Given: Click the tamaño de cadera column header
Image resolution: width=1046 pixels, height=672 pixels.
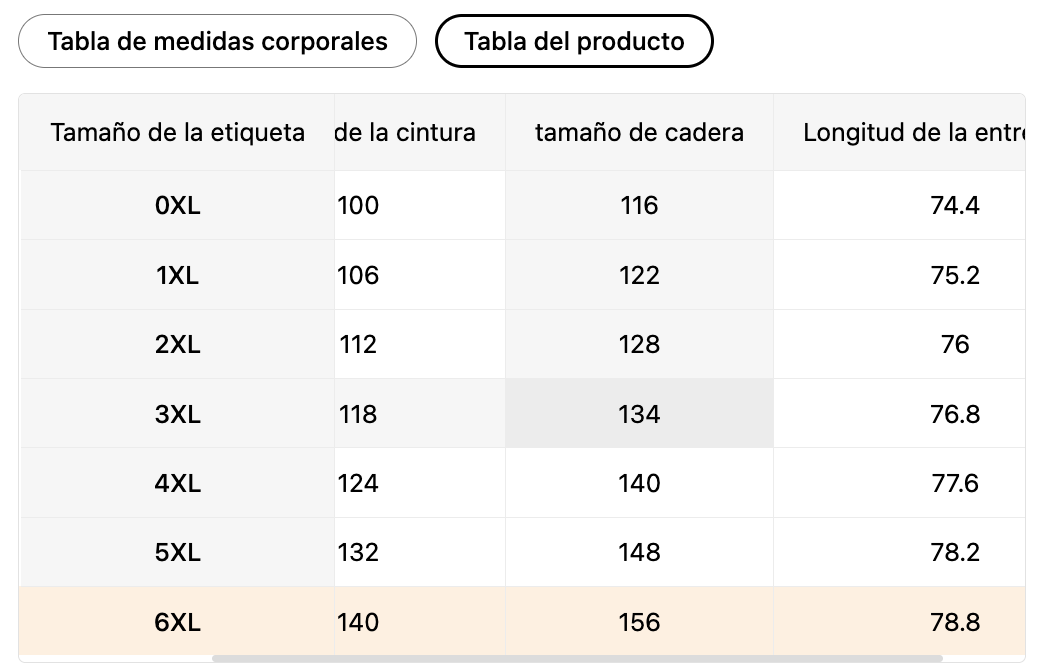Looking at the screenshot, I should coord(639,132).
